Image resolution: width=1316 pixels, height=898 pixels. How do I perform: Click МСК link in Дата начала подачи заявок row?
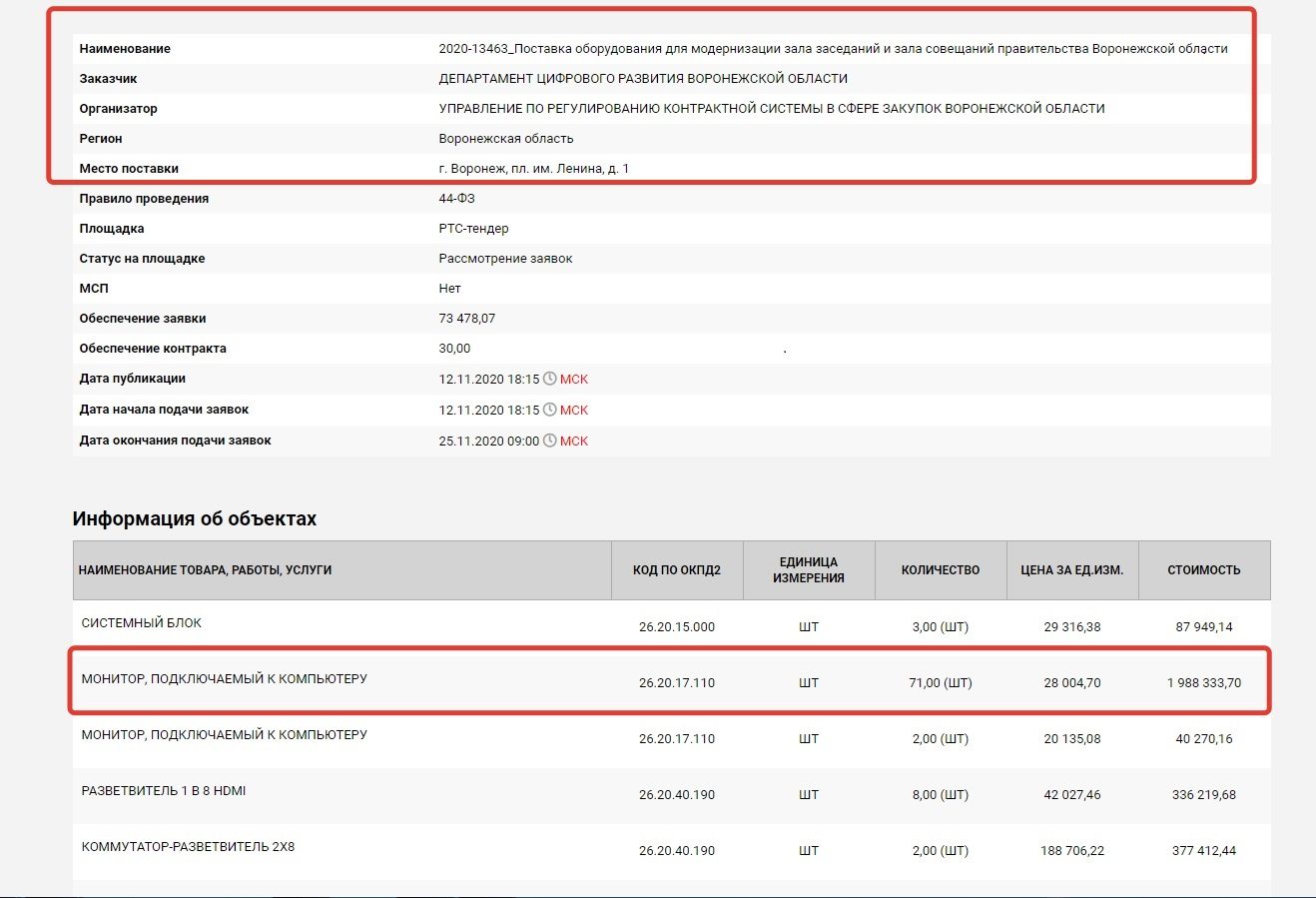pyautogui.click(x=574, y=411)
